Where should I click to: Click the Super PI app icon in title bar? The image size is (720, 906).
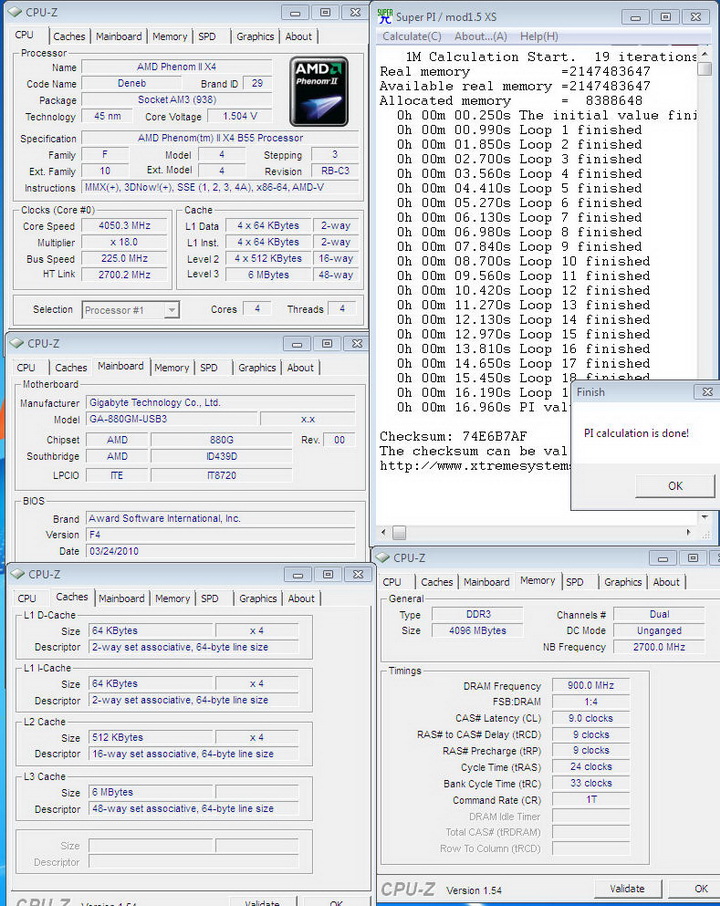click(x=385, y=16)
